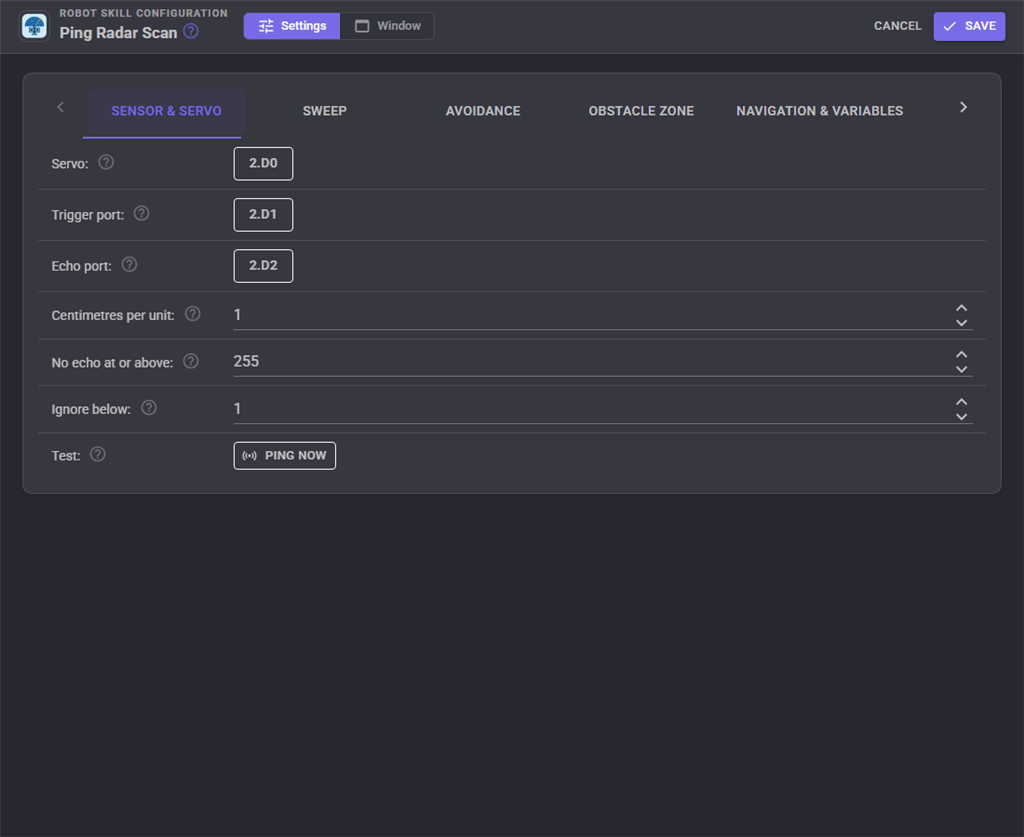
Task: Decrease the Ignore below value
Action: [x=961, y=417]
